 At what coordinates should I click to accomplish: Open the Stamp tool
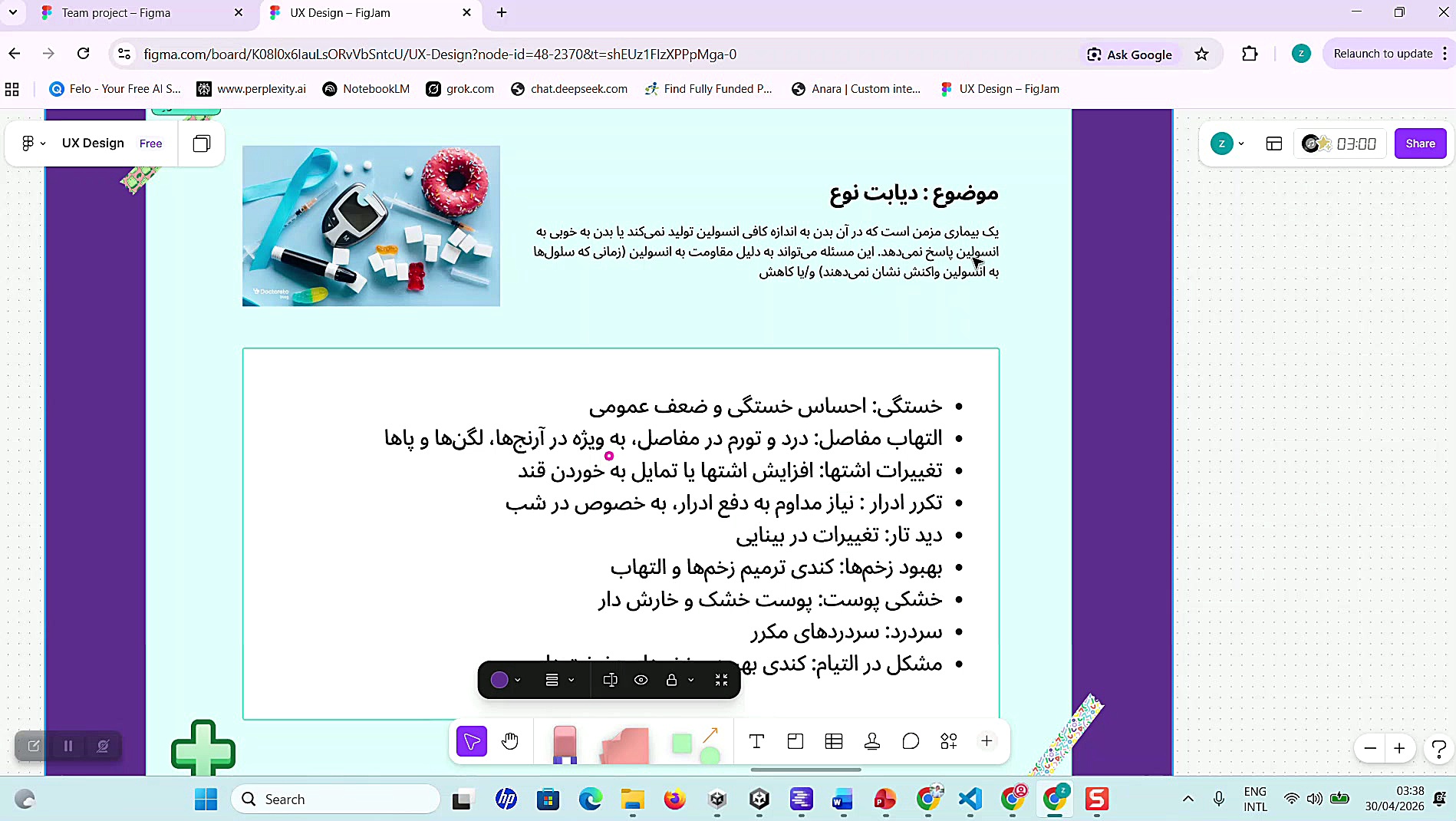(x=872, y=741)
